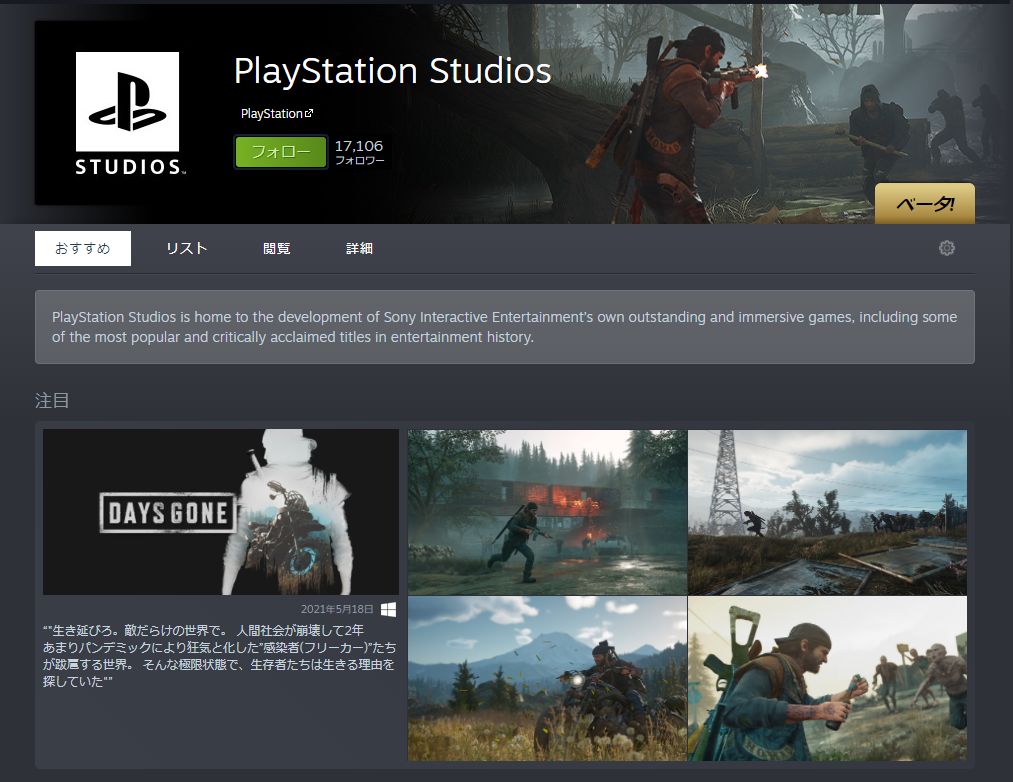1013x782 pixels.
Task: Click the ベータ! beta badge
Action: [924, 204]
